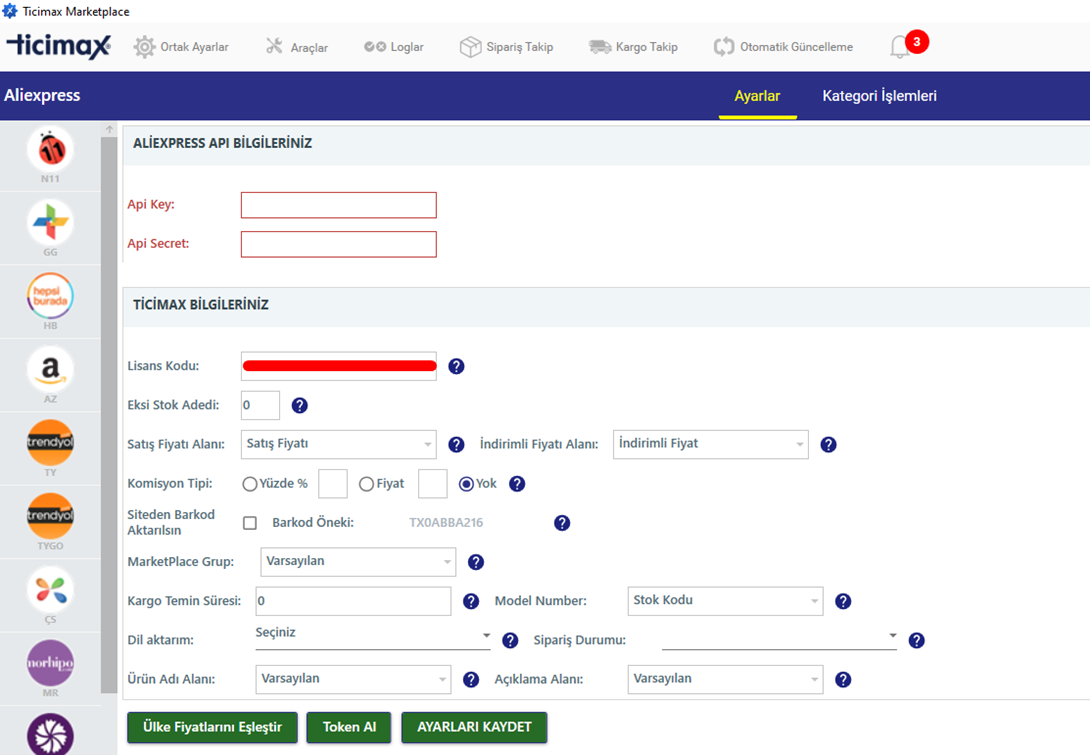Screen dimensions: 1090x755
Task: Open the Hepsiburada HB marketplace
Action: [x=50, y=296]
